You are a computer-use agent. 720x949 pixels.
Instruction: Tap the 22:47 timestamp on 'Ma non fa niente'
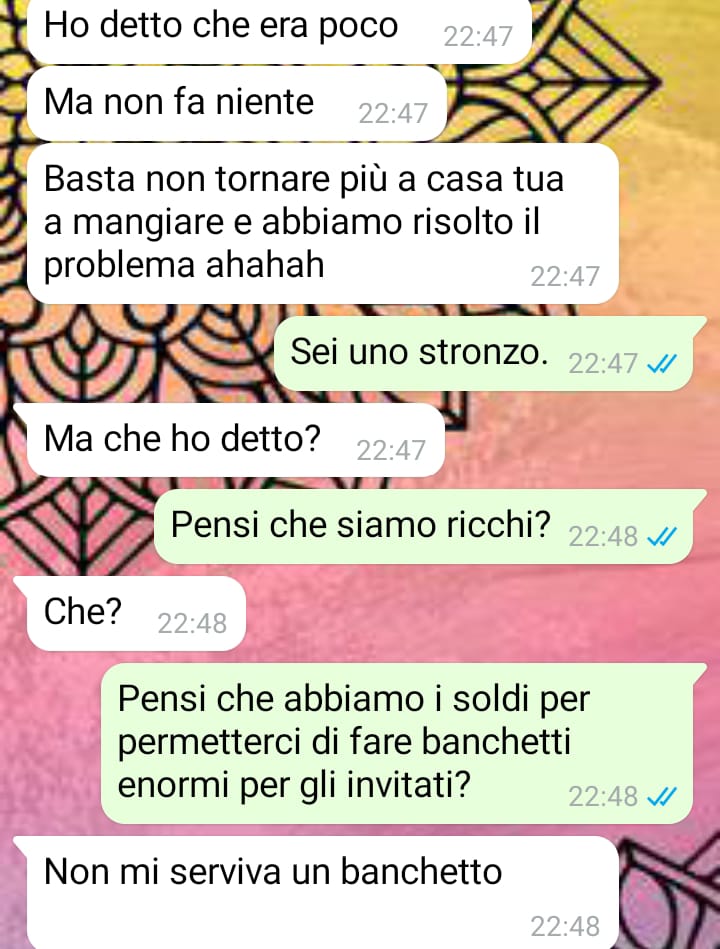click(393, 113)
